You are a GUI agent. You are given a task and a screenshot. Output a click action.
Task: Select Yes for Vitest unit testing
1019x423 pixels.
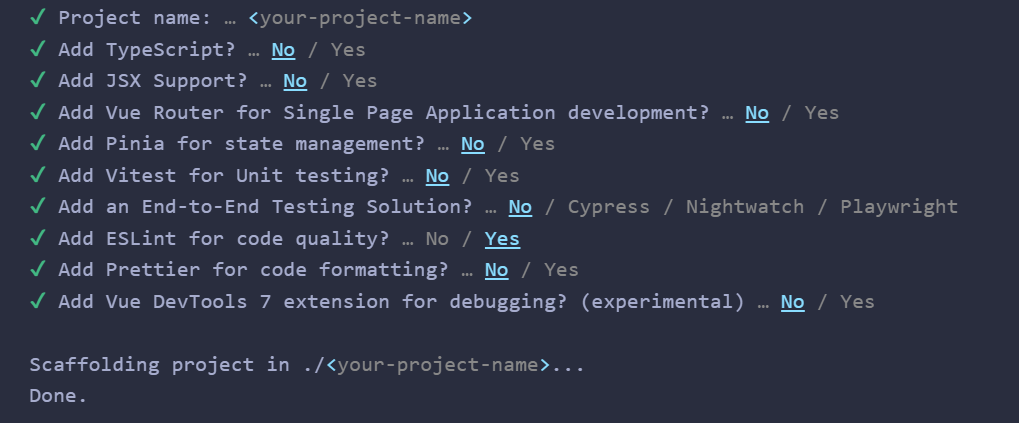[502, 176]
